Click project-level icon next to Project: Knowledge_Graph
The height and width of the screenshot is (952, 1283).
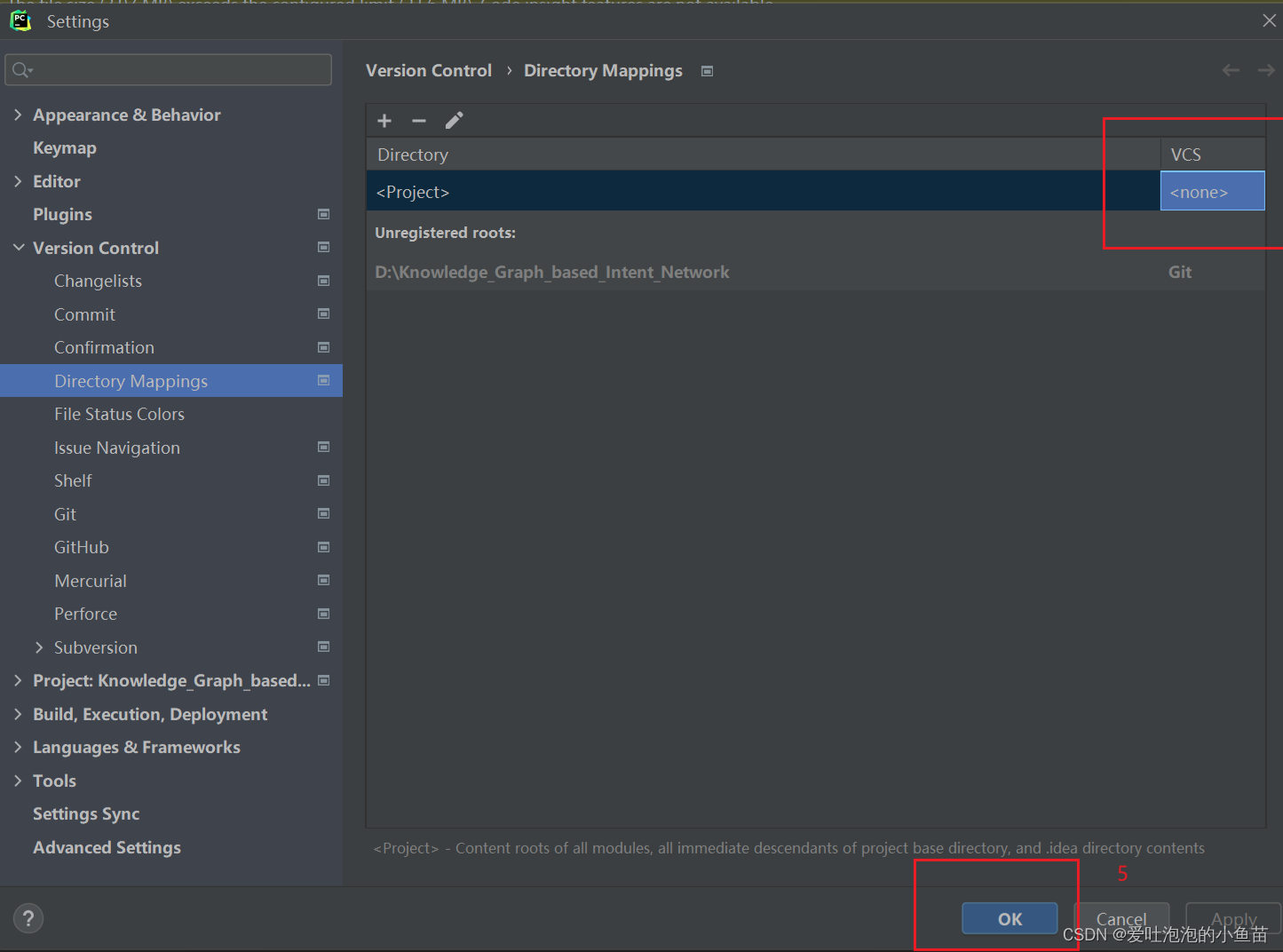pos(324,680)
